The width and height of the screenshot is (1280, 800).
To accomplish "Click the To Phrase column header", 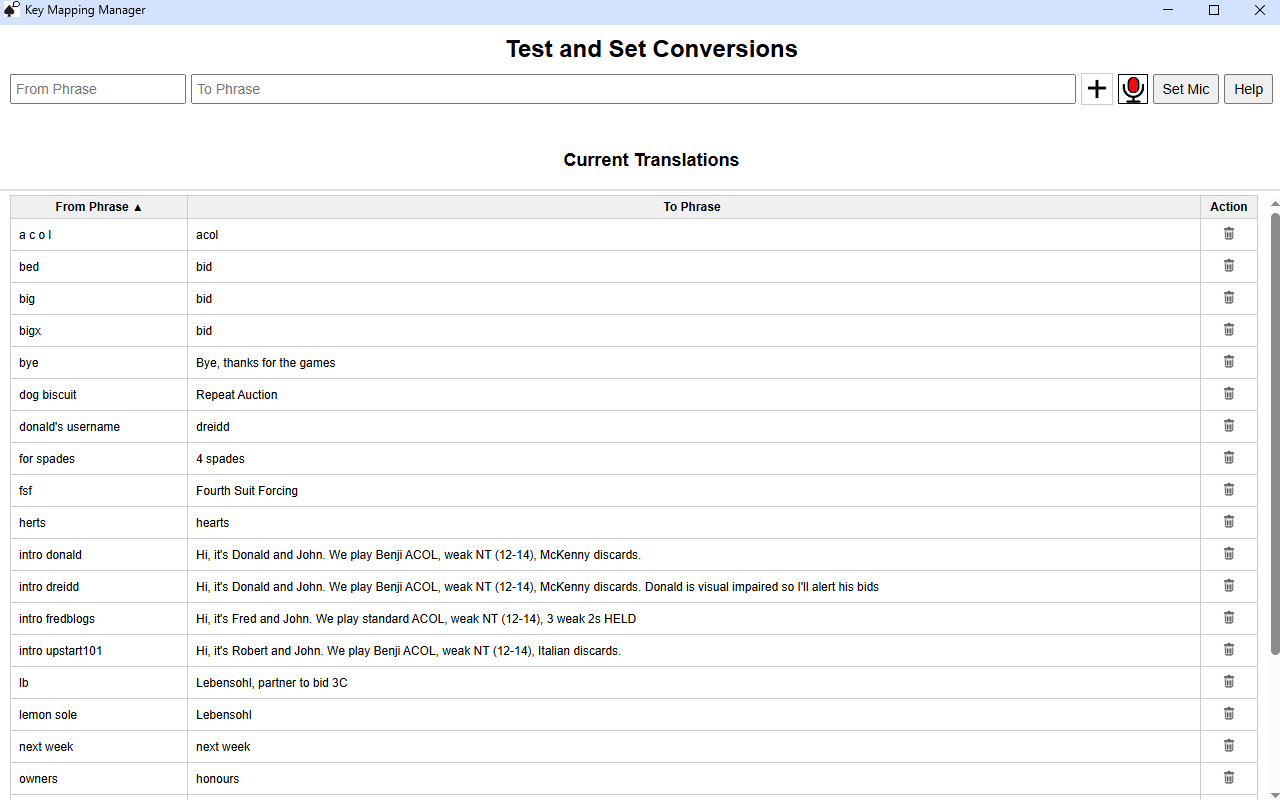I will pyautogui.click(x=692, y=207).
